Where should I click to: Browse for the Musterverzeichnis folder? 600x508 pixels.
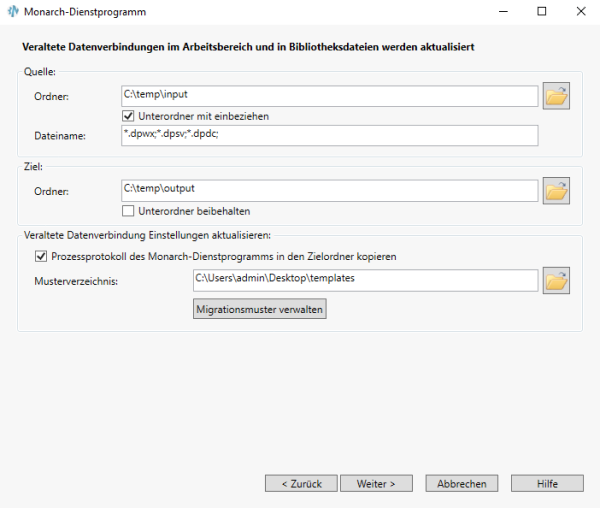coord(557,280)
